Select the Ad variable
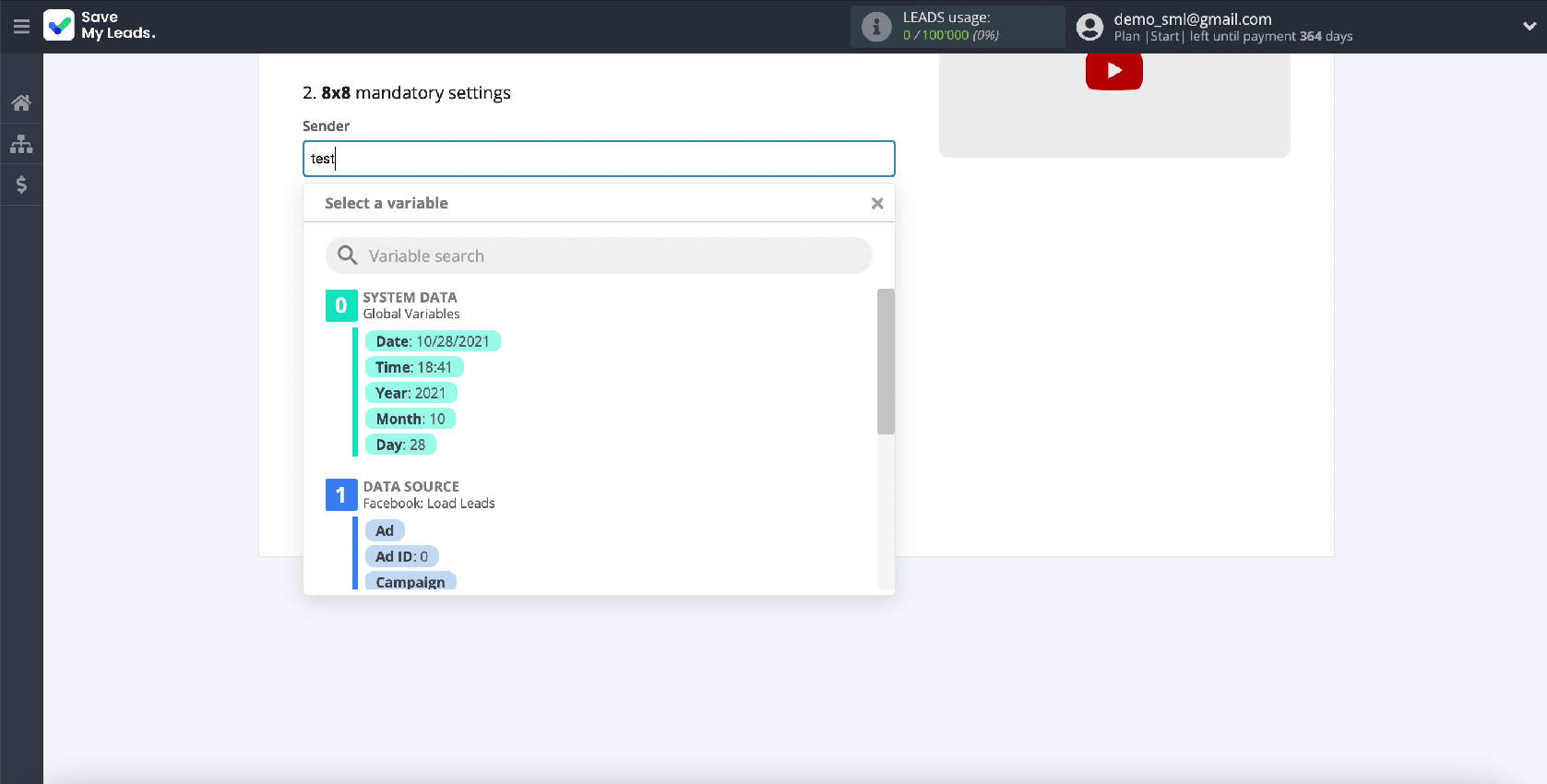1547x784 pixels. click(385, 530)
